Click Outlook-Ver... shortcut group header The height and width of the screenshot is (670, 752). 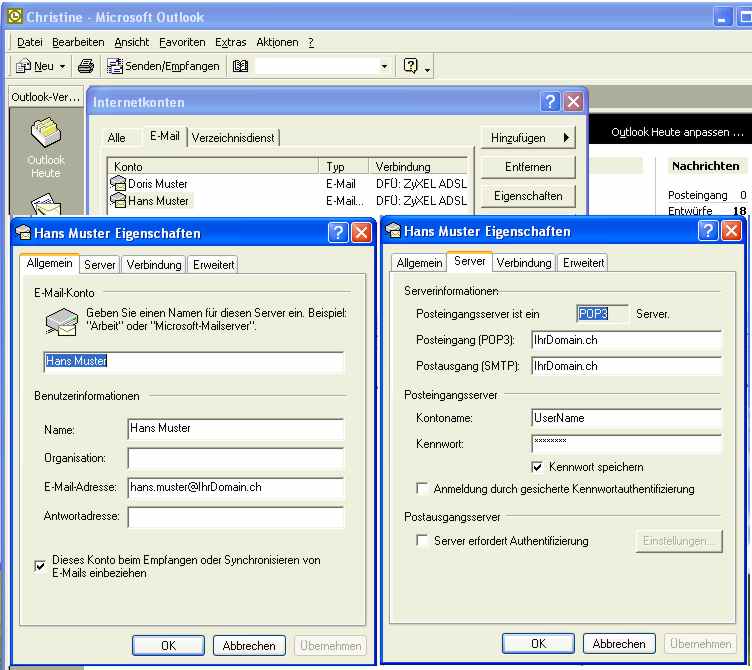(x=46, y=97)
